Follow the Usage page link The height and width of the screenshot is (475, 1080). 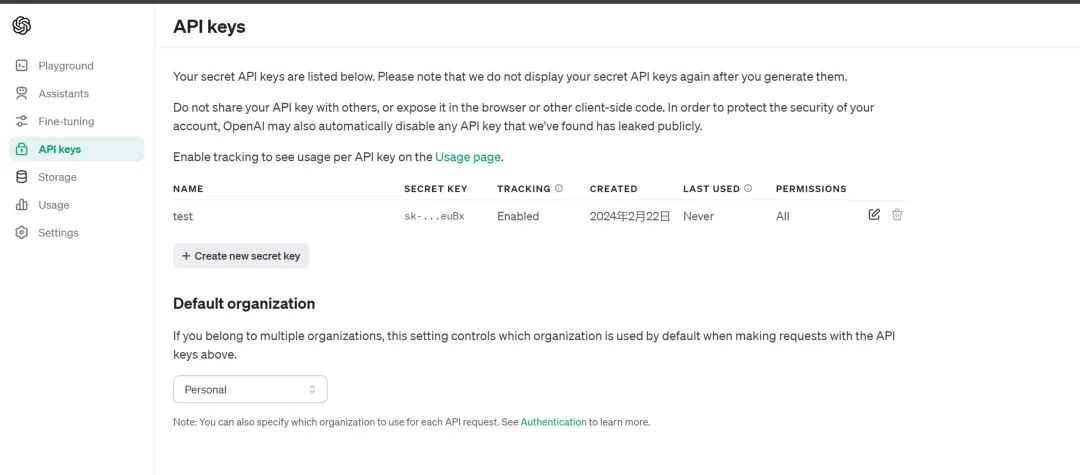pyautogui.click(x=467, y=157)
